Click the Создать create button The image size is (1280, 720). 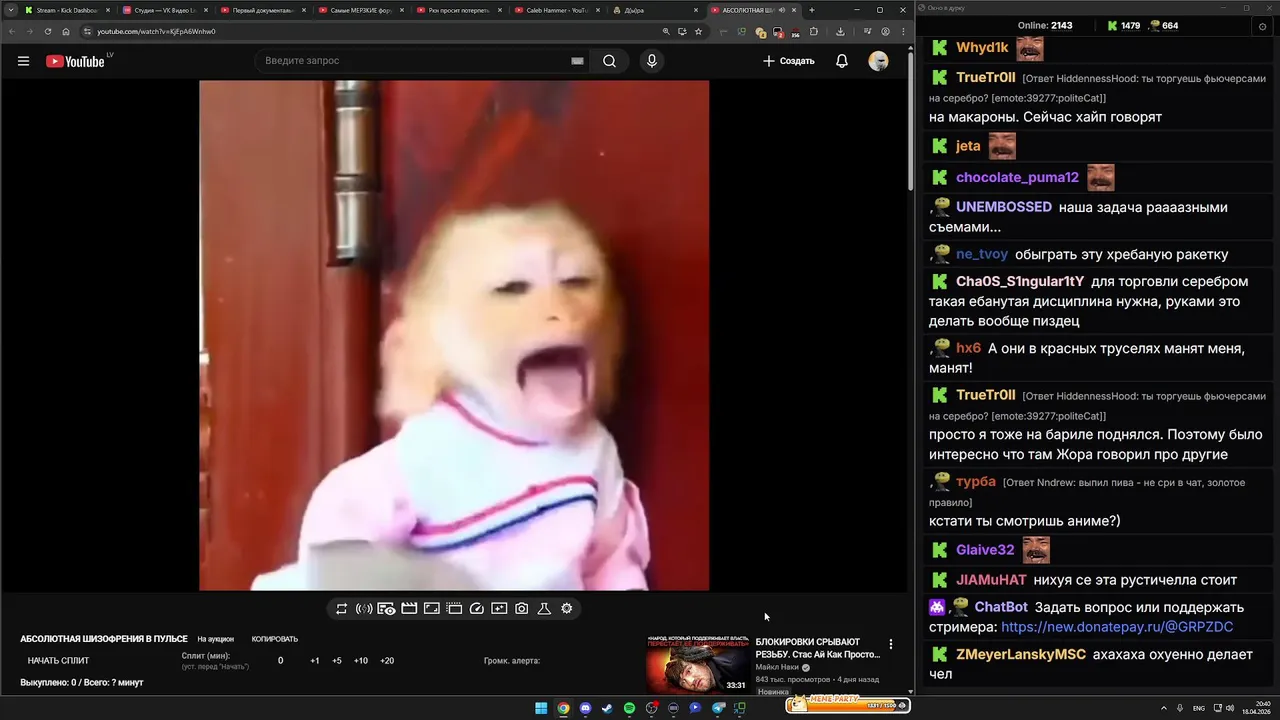pos(788,61)
